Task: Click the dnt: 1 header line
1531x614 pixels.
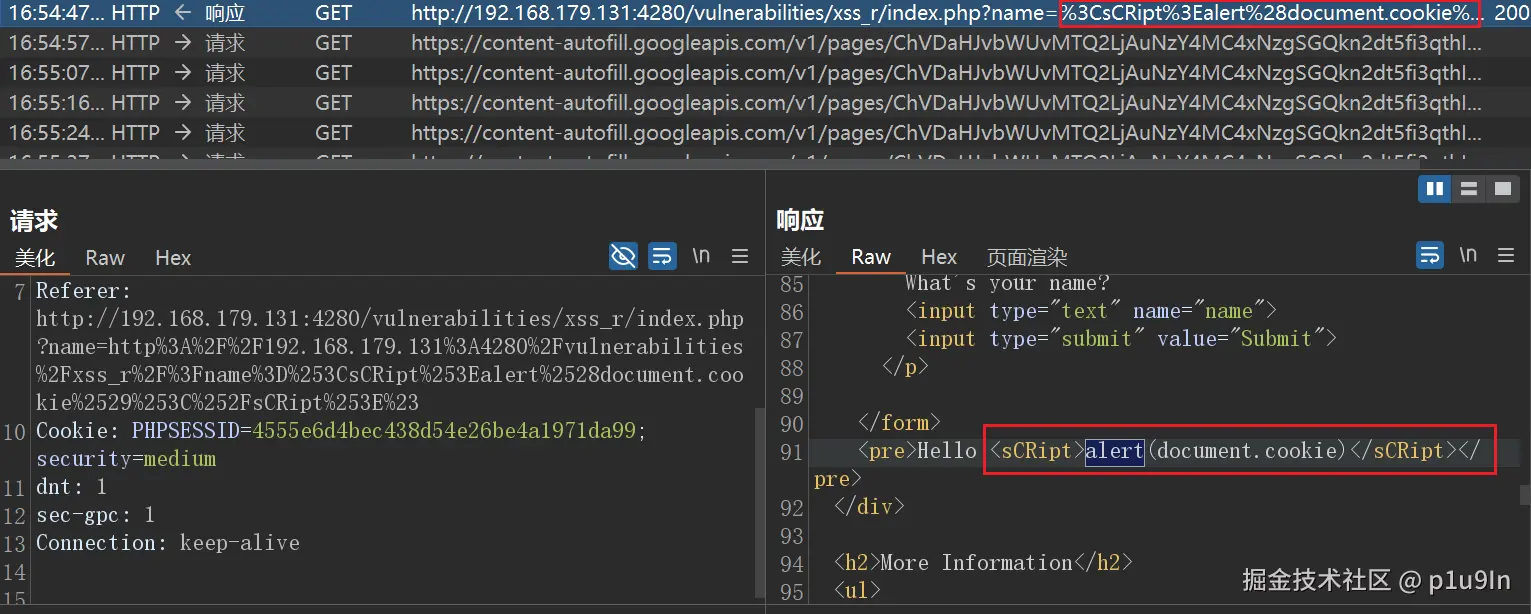Action: (x=71, y=487)
